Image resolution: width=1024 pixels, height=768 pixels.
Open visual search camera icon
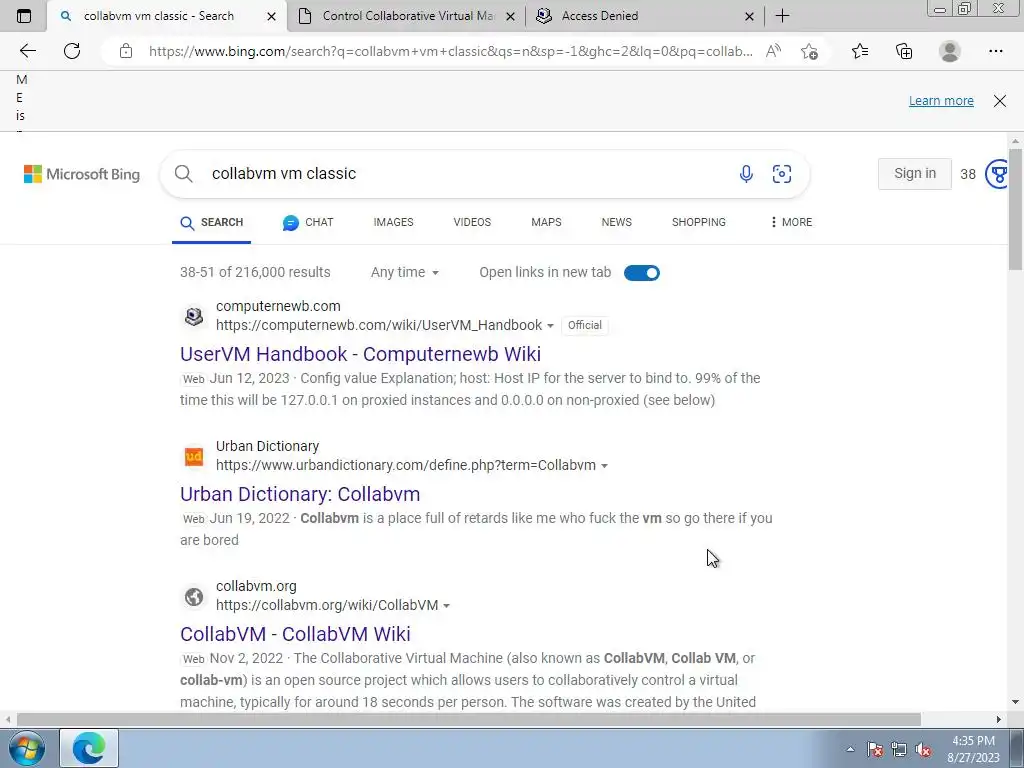782,174
